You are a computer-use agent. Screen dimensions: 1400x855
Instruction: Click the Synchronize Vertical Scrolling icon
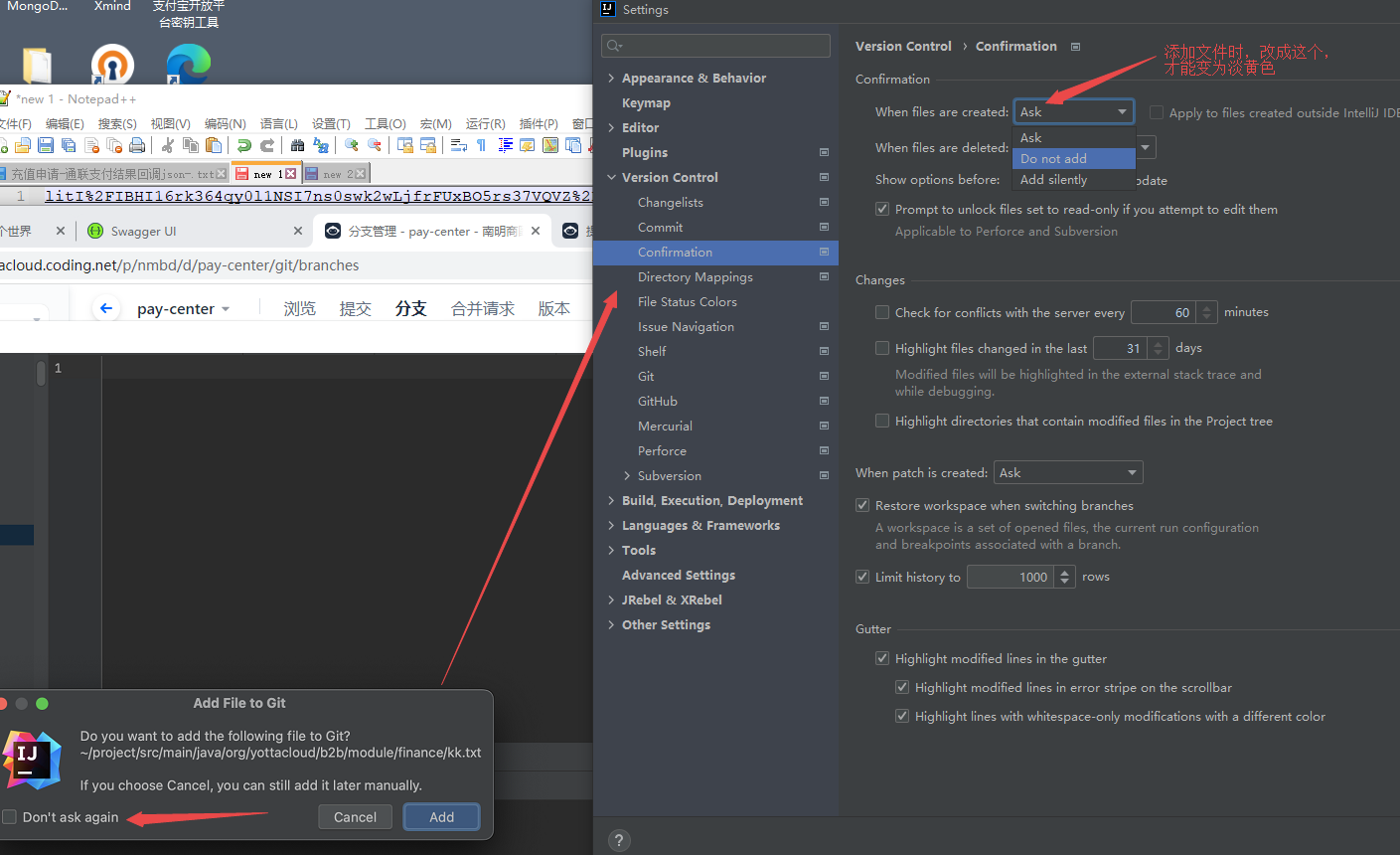(x=404, y=146)
